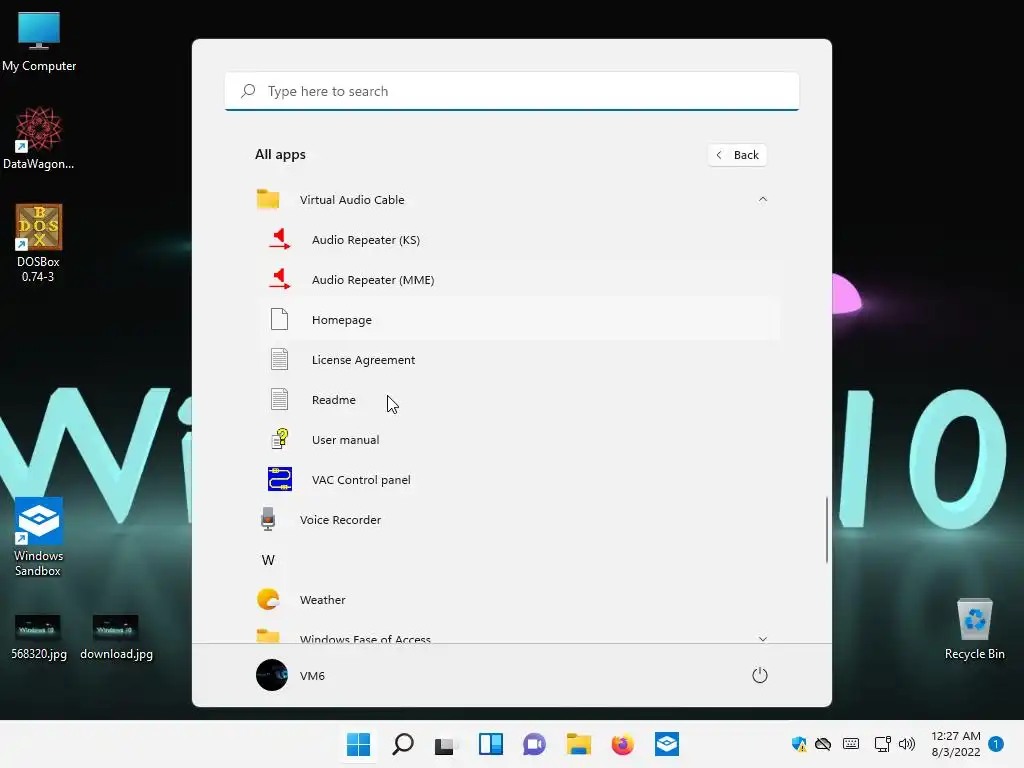Image resolution: width=1024 pixels, height=768 pixels.
Task: Open Task View on the taskbar
Action: [x=446, y=744]
